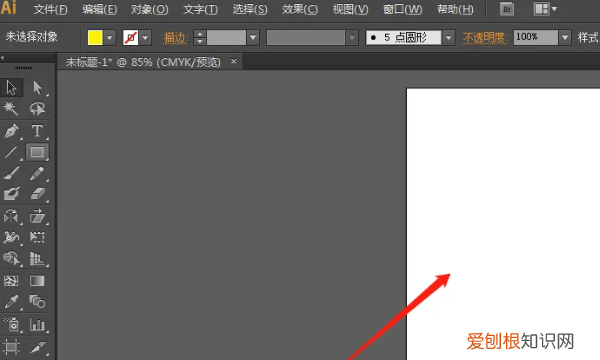Expand the stroke weight dropdown
600x360 pixels.
pyautogui.click(x=253, y=37)
